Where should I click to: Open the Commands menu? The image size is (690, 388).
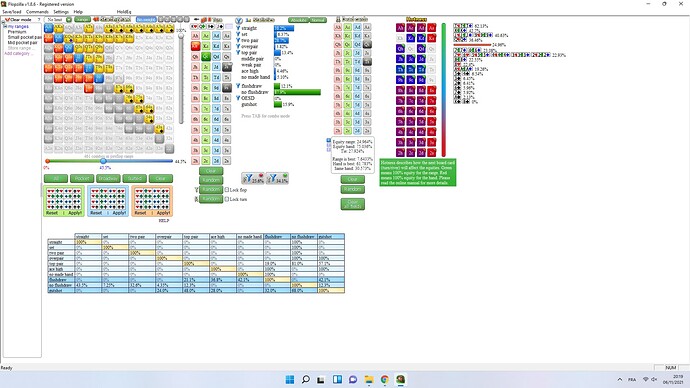37,12
